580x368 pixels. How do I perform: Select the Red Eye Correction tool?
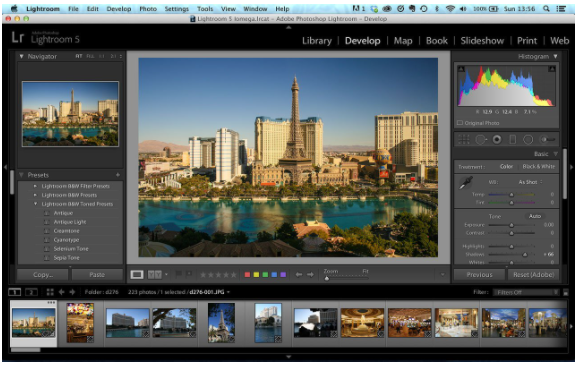(497, 139)
